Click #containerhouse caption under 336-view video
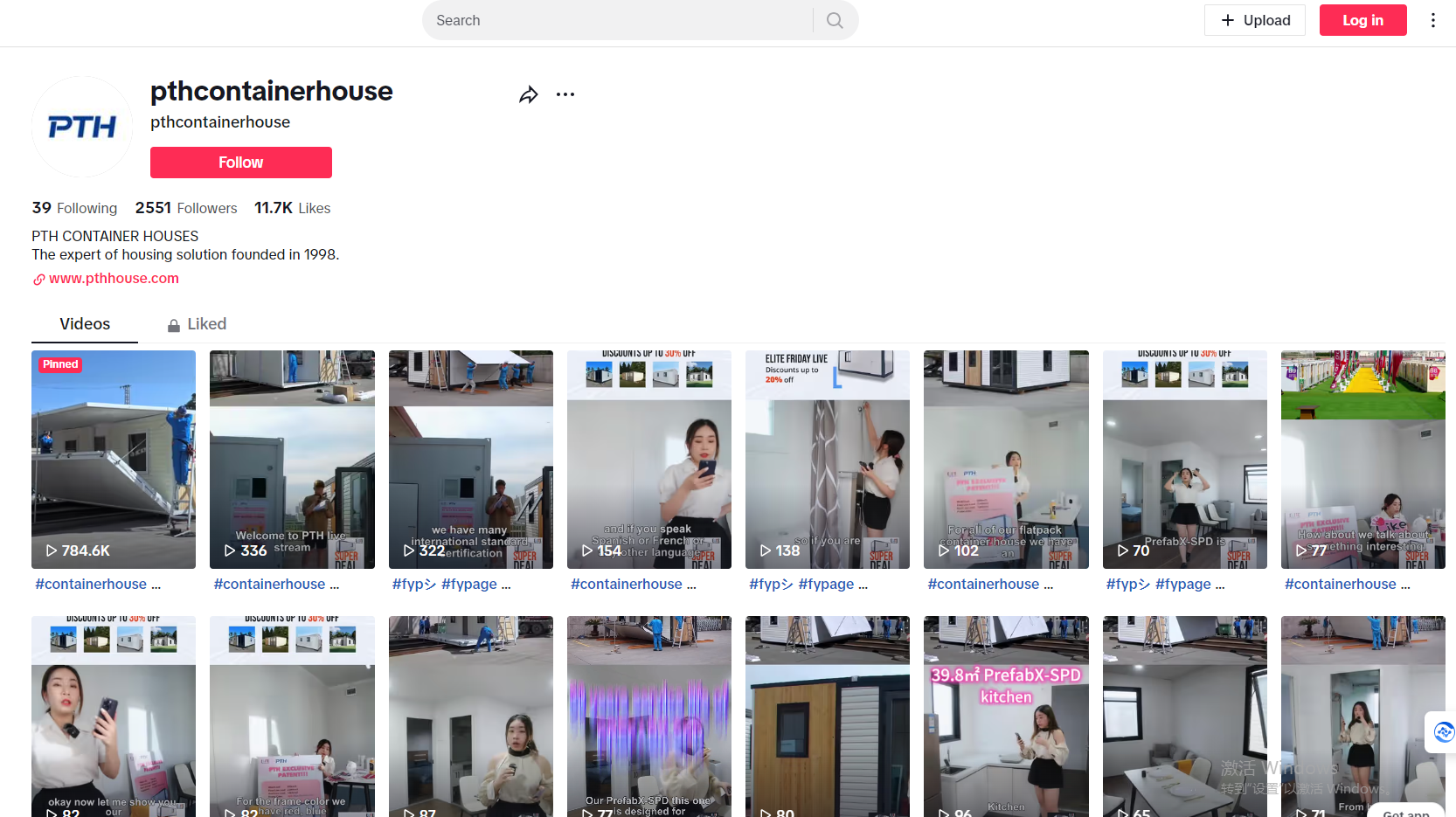 (269, 584)
